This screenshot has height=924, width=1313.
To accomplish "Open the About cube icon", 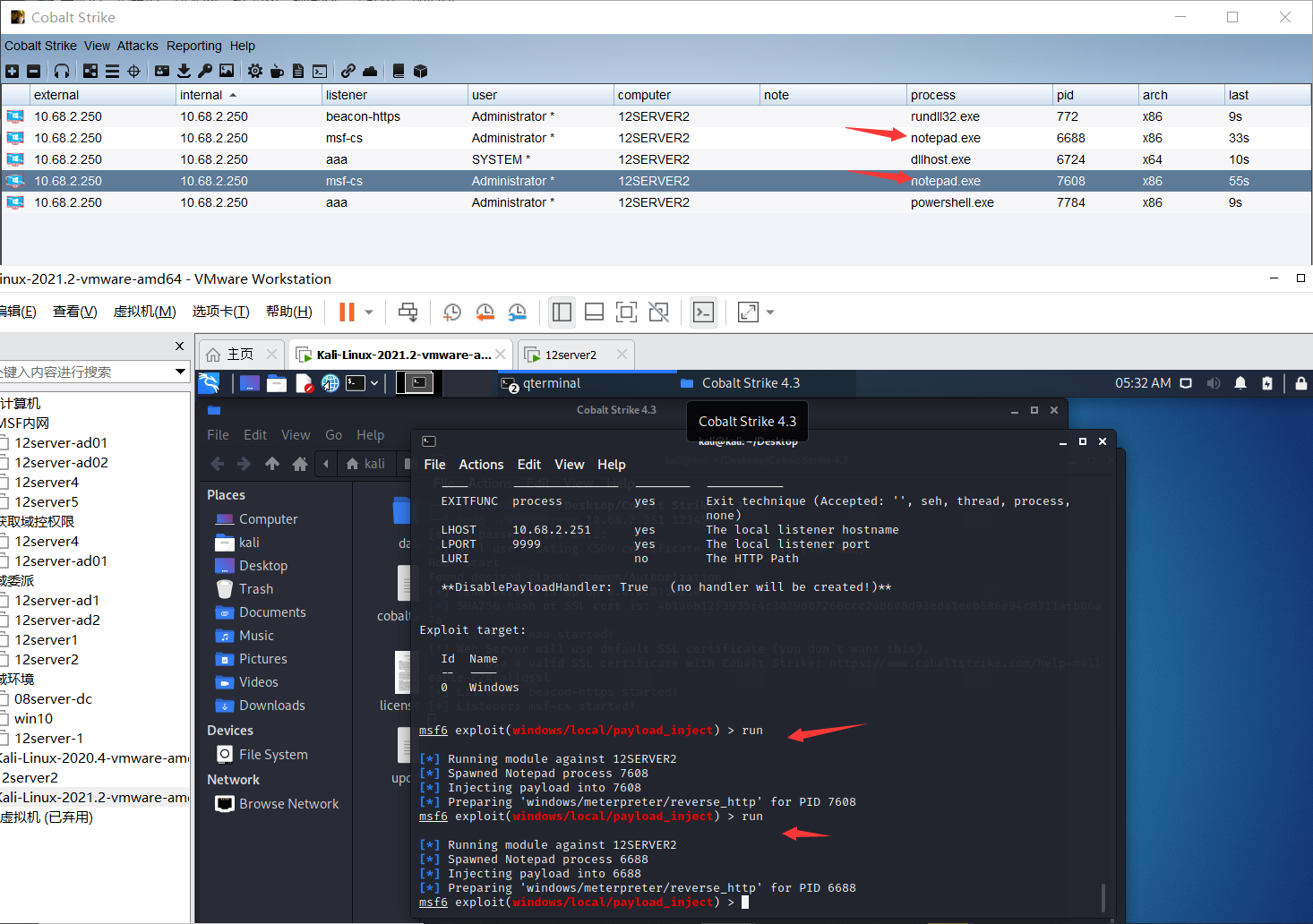I will (420, 71).
